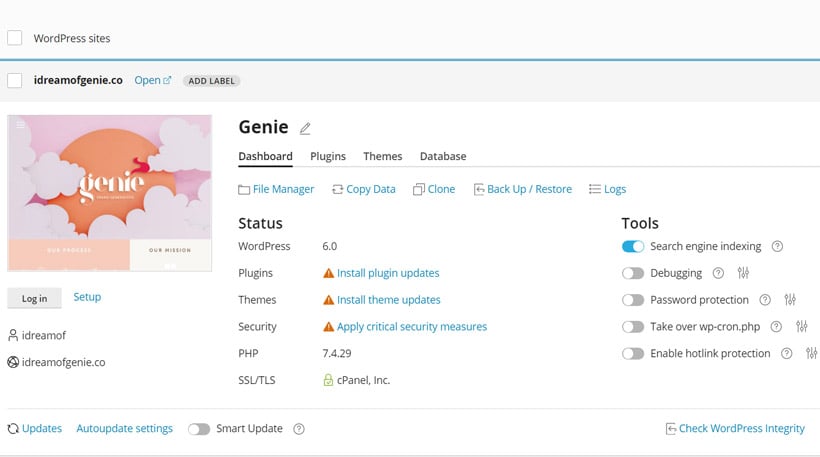Click the idreamofgenie.co header domain name
The height and width of the screenshot is (457, 820).
click(78, 80)
